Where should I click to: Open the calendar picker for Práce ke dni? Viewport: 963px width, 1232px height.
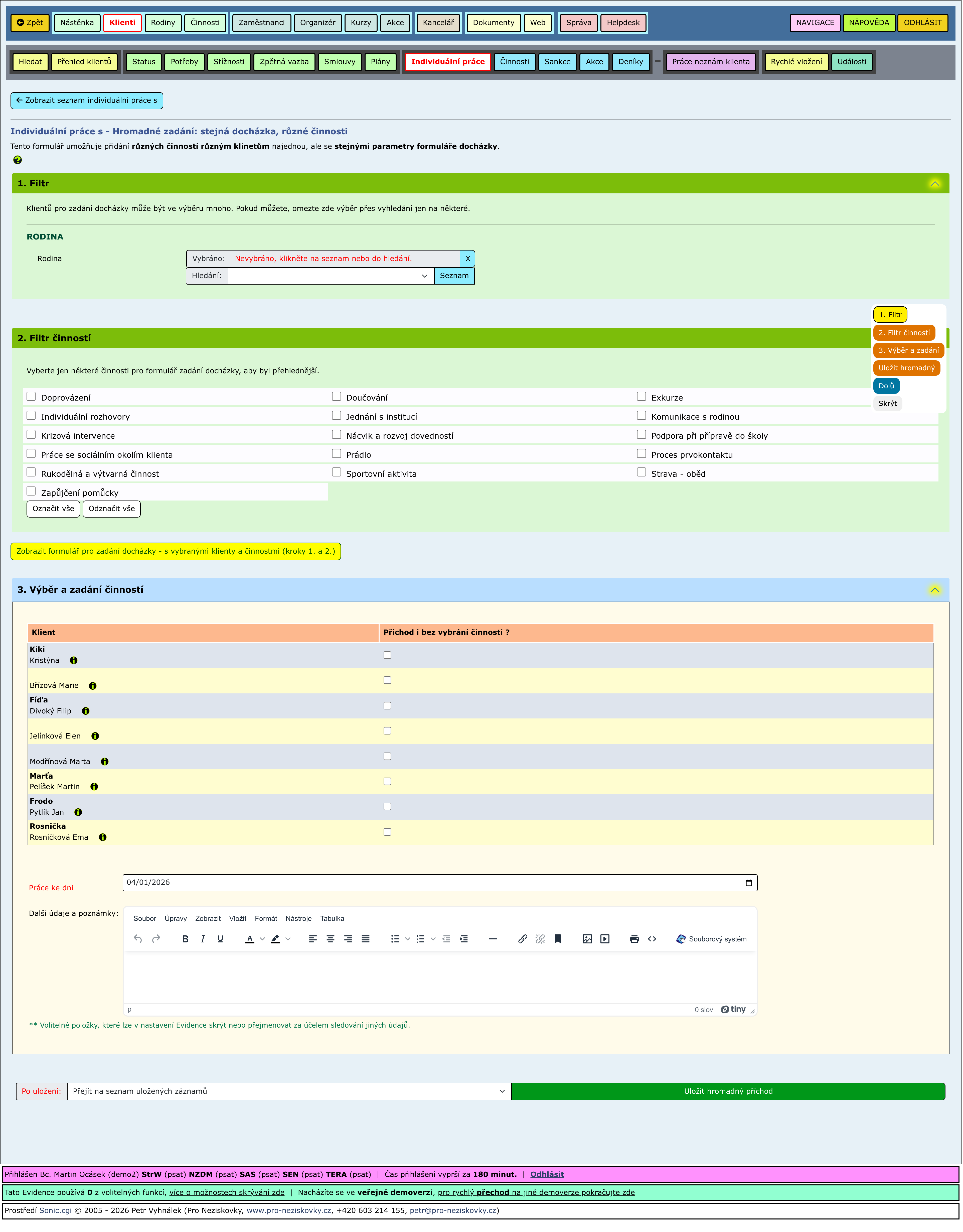tap(749, 883)
